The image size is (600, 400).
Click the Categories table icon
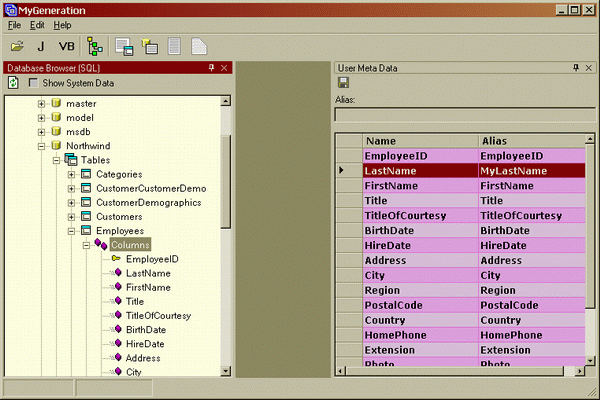pyautogui.click(x=86, y=174)
